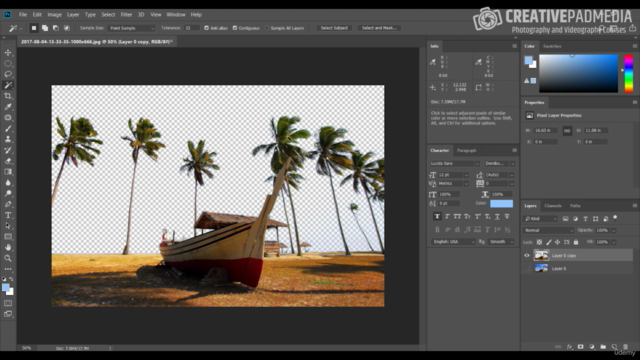Screen dimensions: 640x360
Task: Select the Rectangle shape tool
Action: click(8, 237)
